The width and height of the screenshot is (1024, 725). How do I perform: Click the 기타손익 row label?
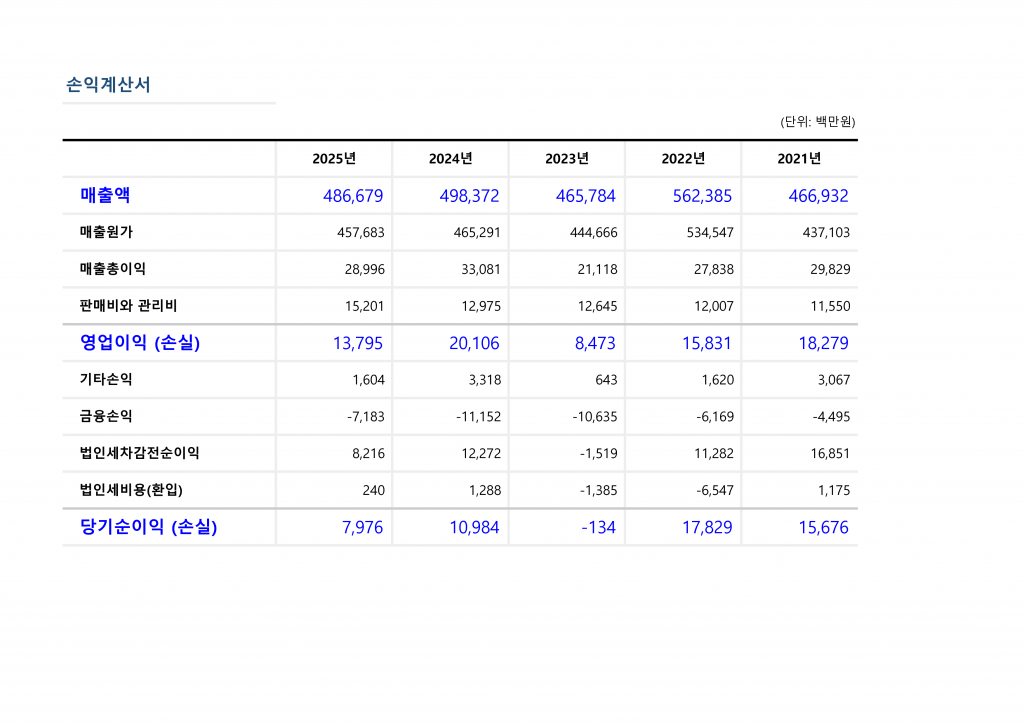pos(106,380)
